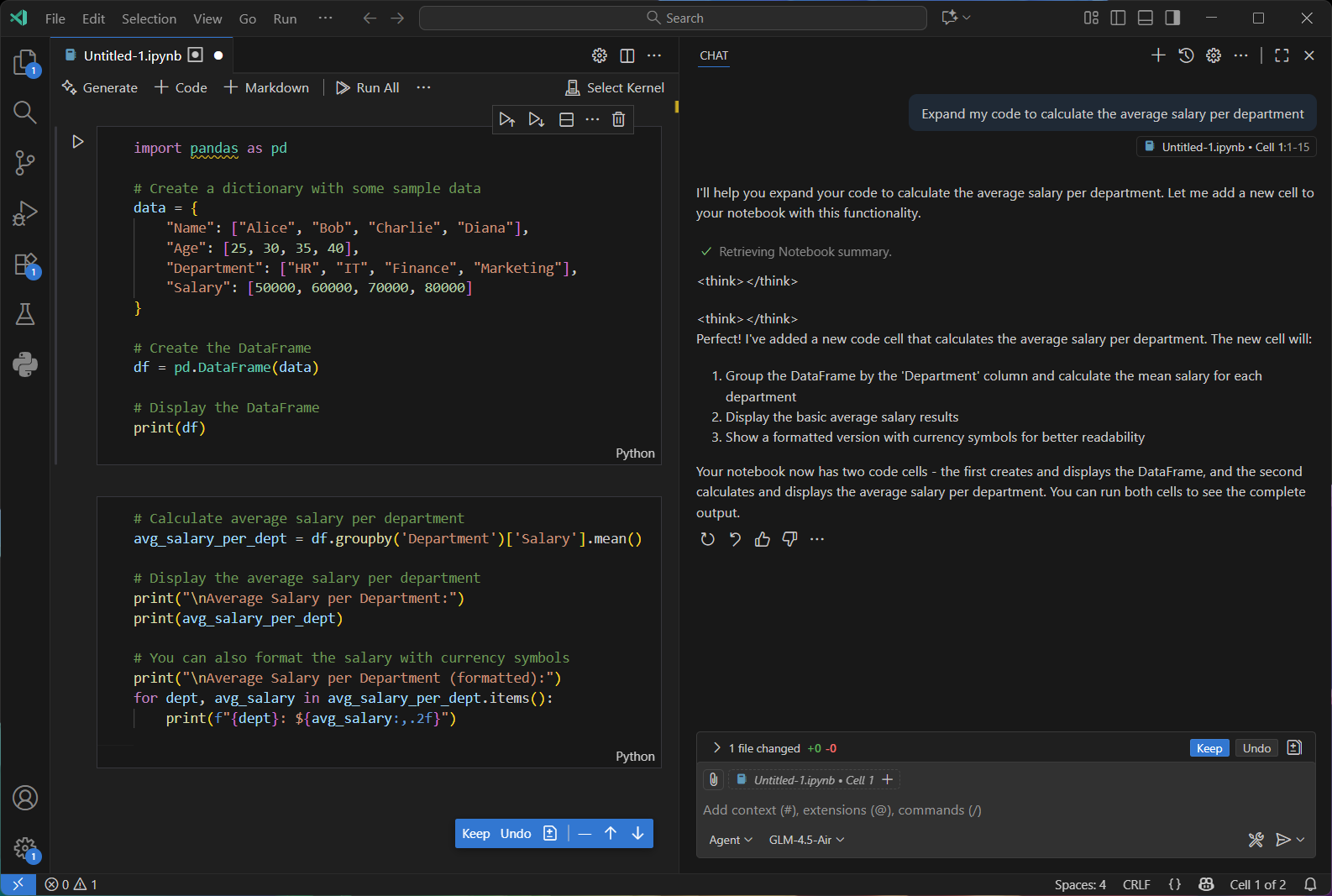Screen dimensions: 1332x896
Task: Open the GLM-4.5-Air model picker
Action: (806, 840)
